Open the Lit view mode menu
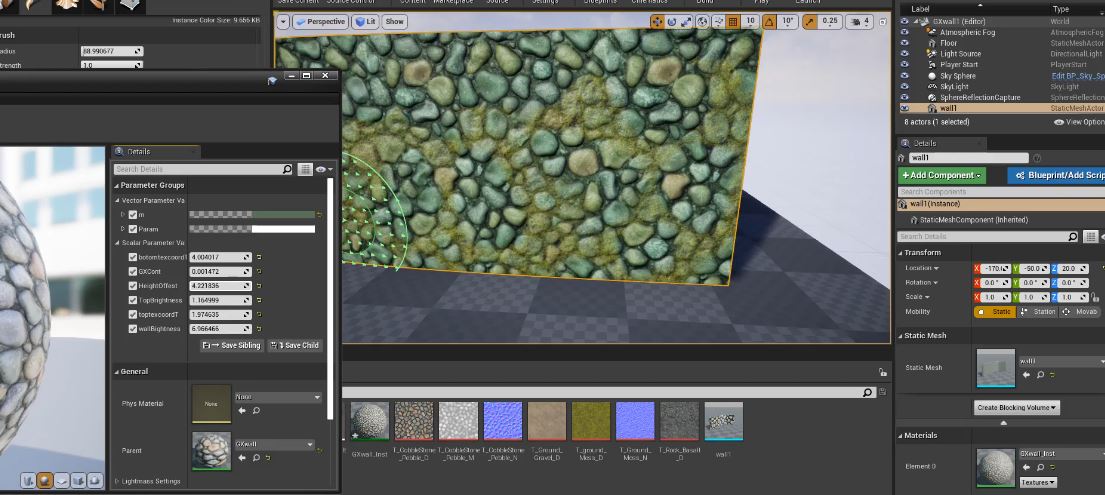This screenshot has height=495, width=1105. [x=366, y=21]
